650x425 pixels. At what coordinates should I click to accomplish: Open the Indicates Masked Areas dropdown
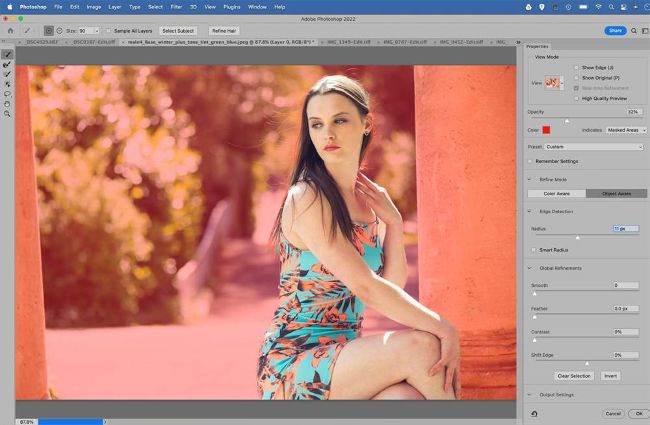[628, 130]
